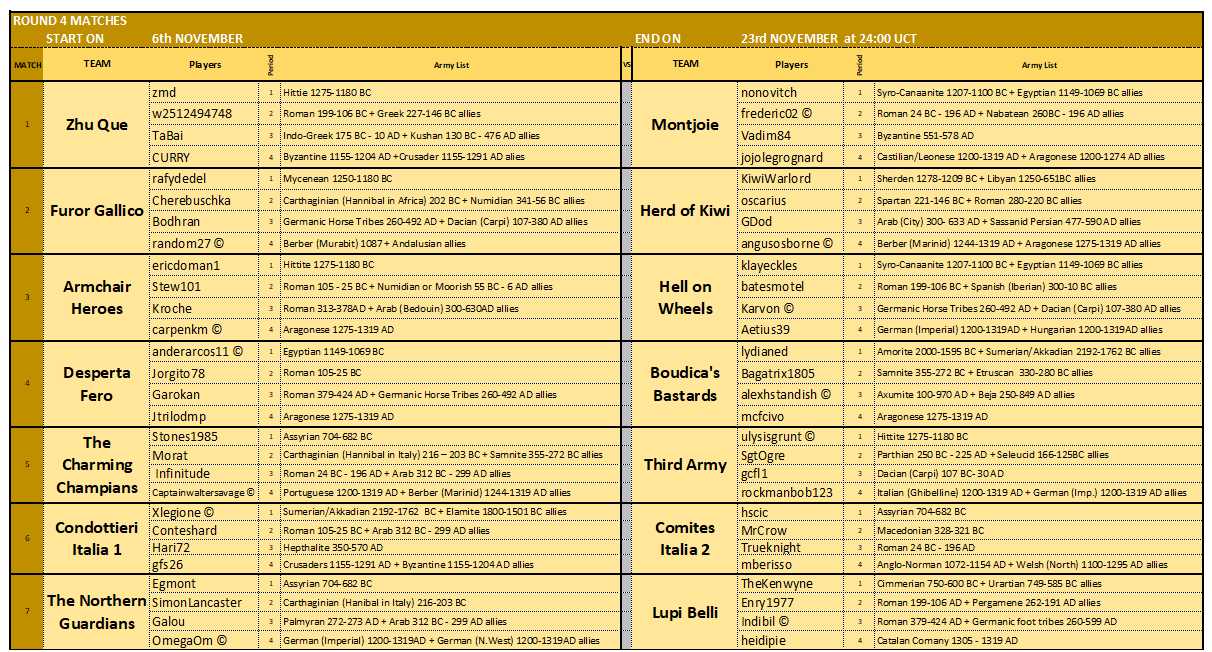Click player 'Cherebuschka'
The height and width of the screenshot is (652, 1212).
(x=191, y=200)
